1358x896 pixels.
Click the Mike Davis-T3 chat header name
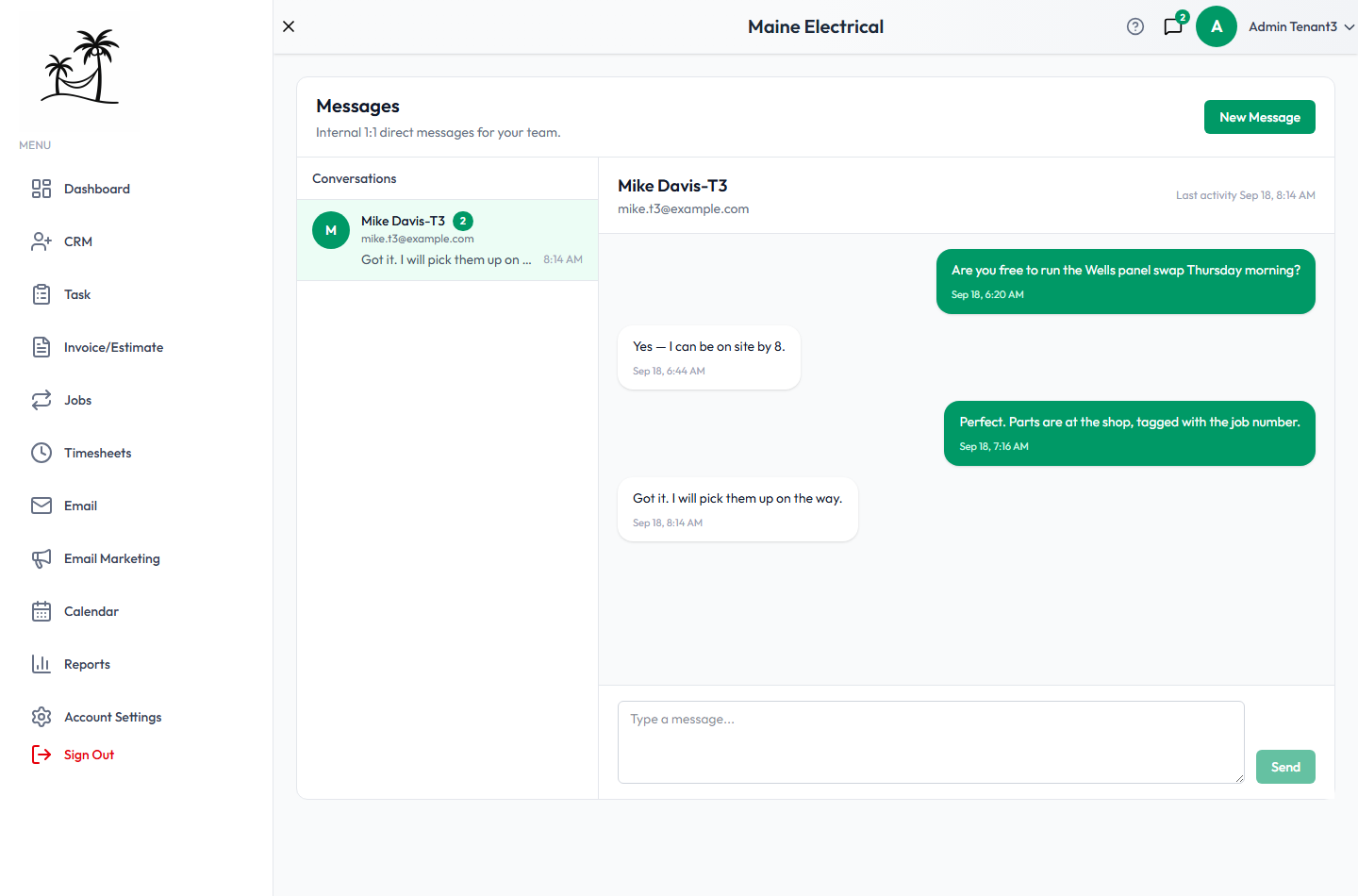[672, 186]
